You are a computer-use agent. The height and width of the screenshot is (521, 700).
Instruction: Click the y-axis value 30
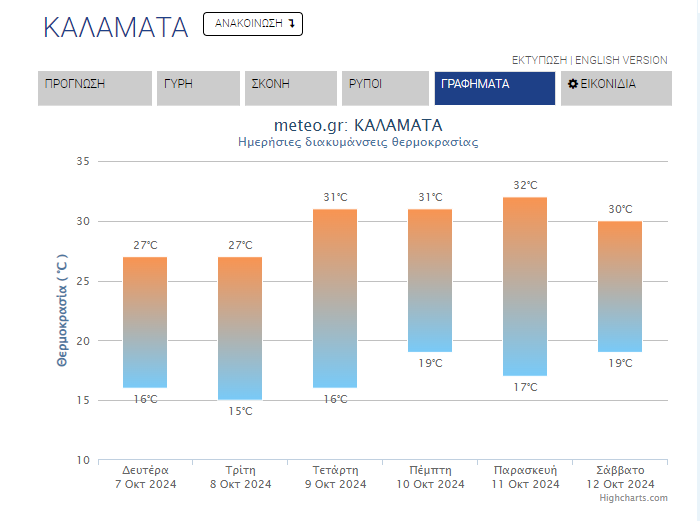tap(83, 221)
